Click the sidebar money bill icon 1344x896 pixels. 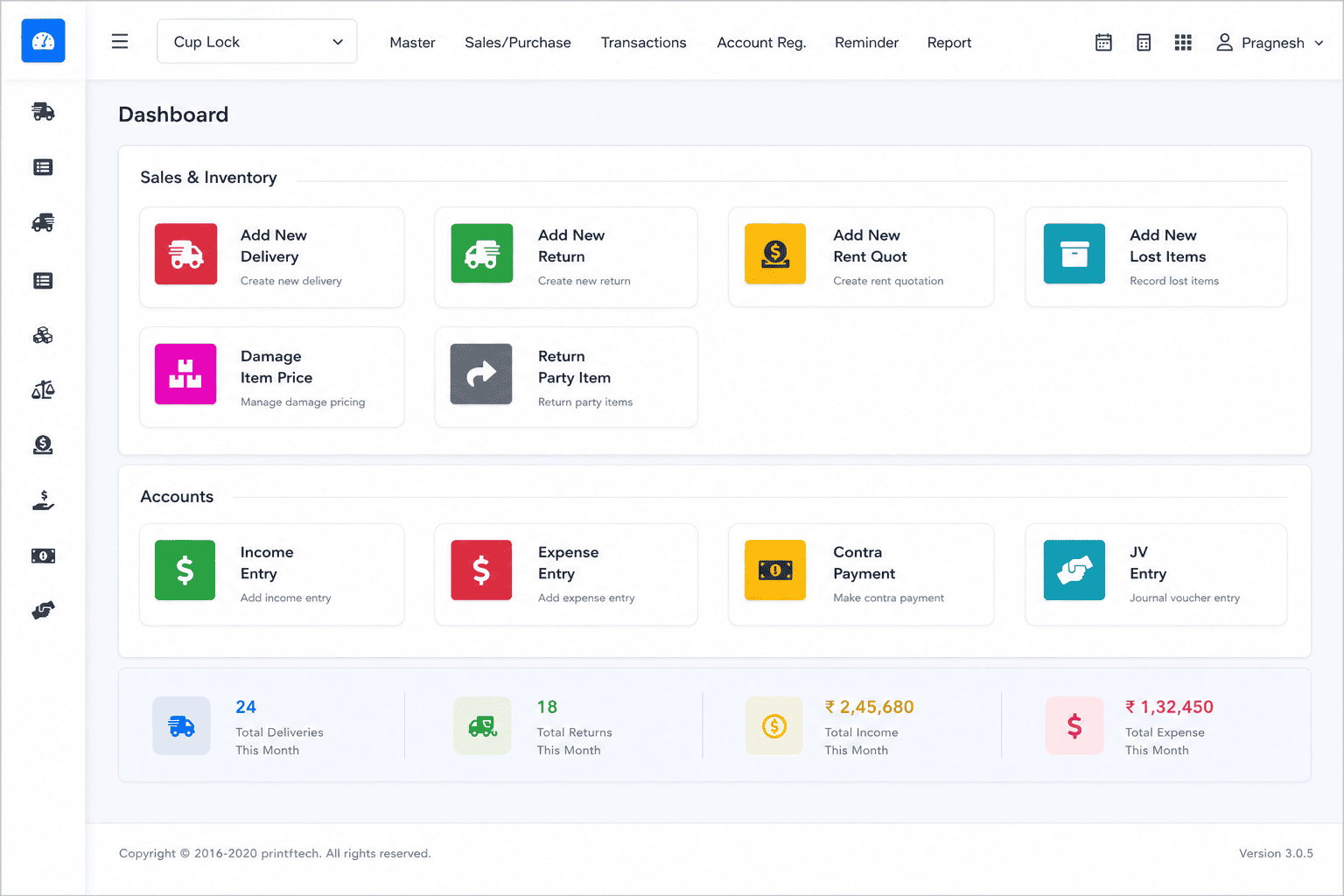click(x=43, y=556)
